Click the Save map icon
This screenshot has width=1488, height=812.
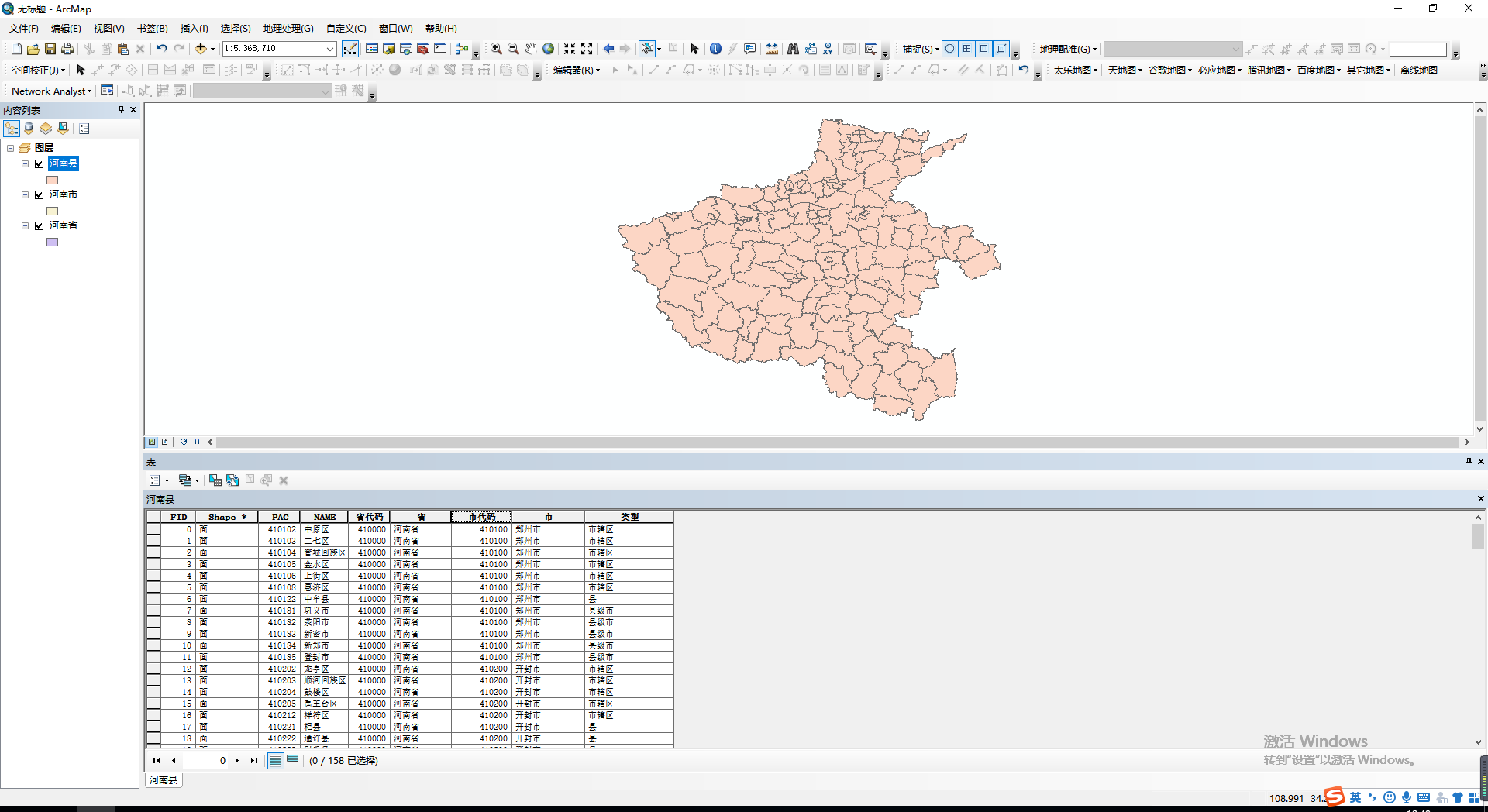[x=50, y=49]
